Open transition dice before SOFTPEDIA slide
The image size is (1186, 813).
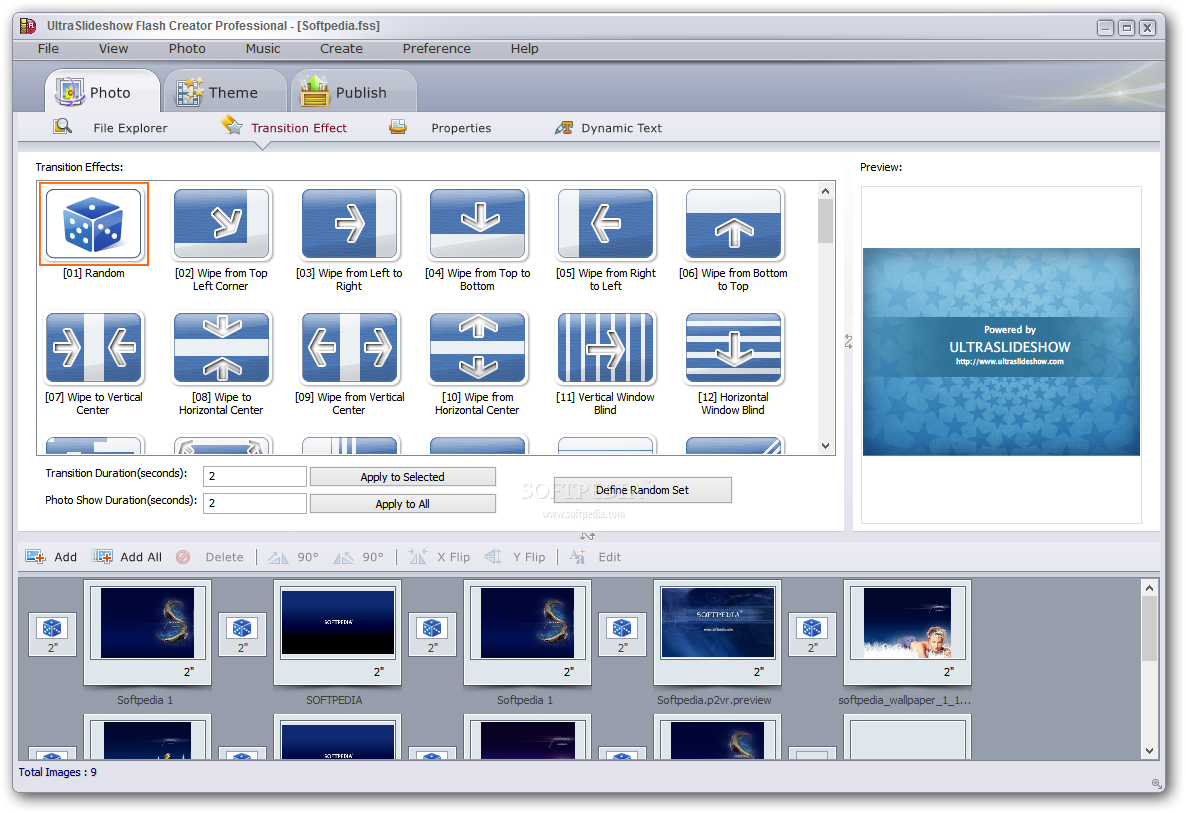[x=242, y=634]
